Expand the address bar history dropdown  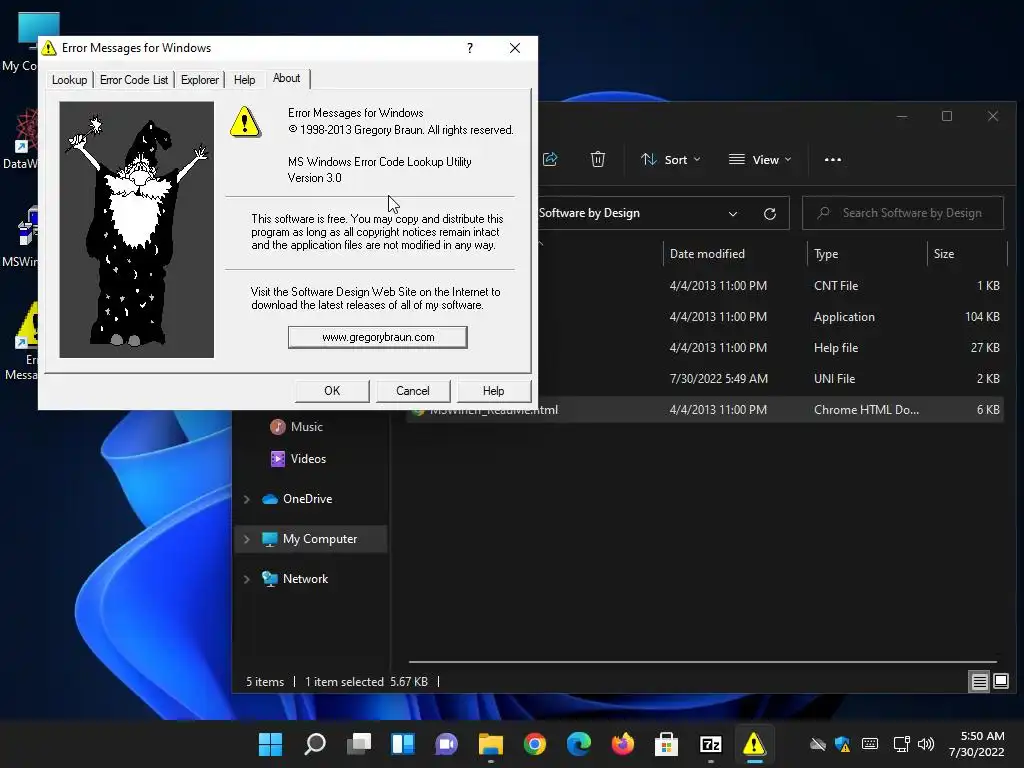733,214
